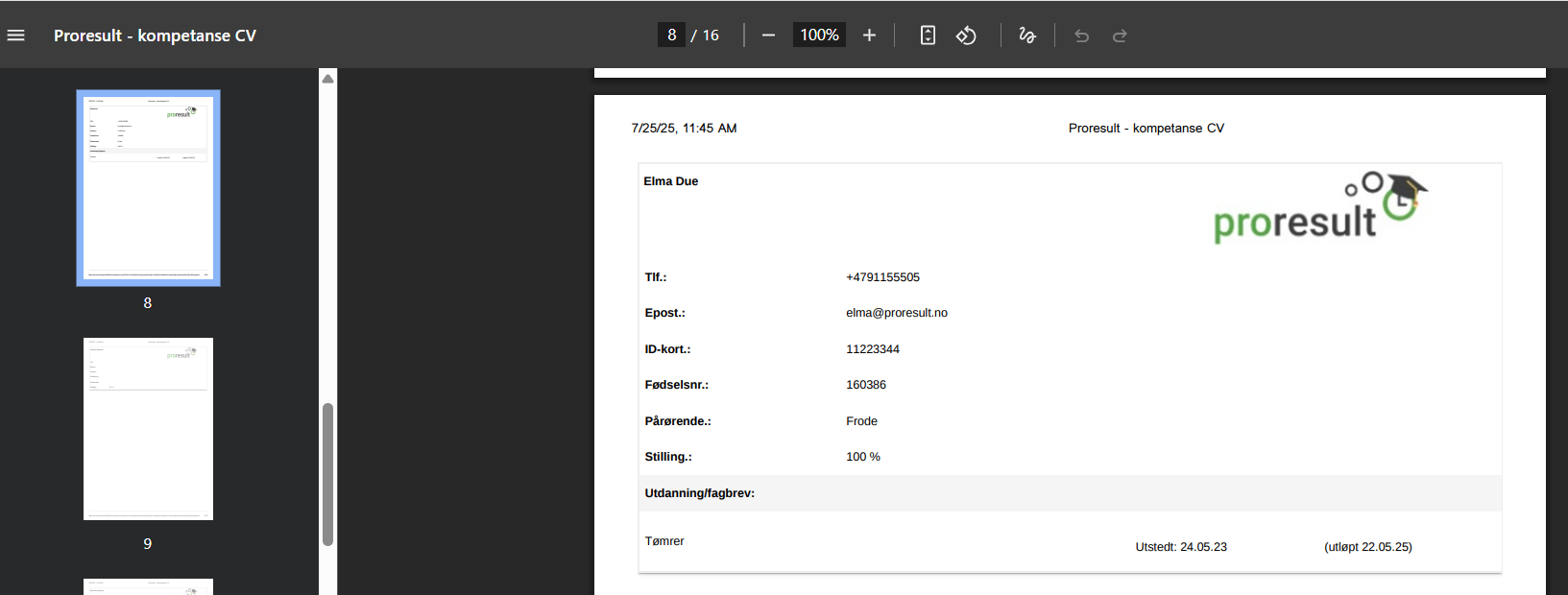Open the sidebar hamburger menu
The width and height of the screenshot is (1568, 595).
[16, 36]
